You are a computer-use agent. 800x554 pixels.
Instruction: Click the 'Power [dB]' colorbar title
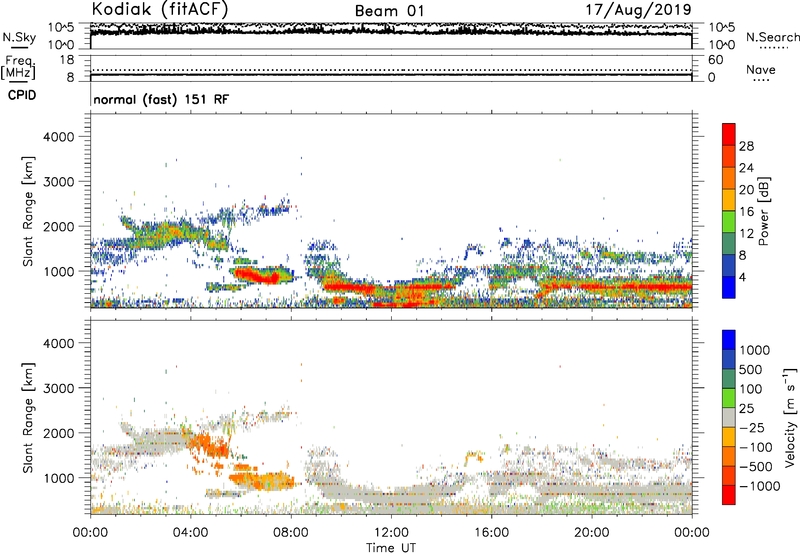point(763,211)
